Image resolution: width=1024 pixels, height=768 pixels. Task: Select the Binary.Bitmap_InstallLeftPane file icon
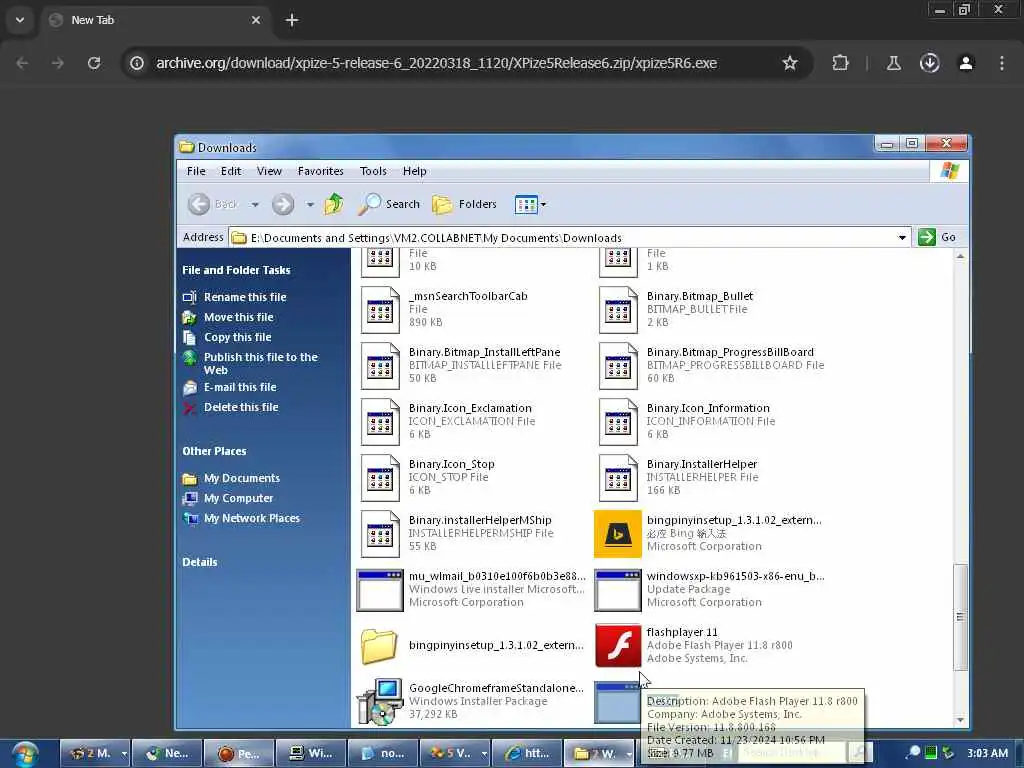point(380,366)
